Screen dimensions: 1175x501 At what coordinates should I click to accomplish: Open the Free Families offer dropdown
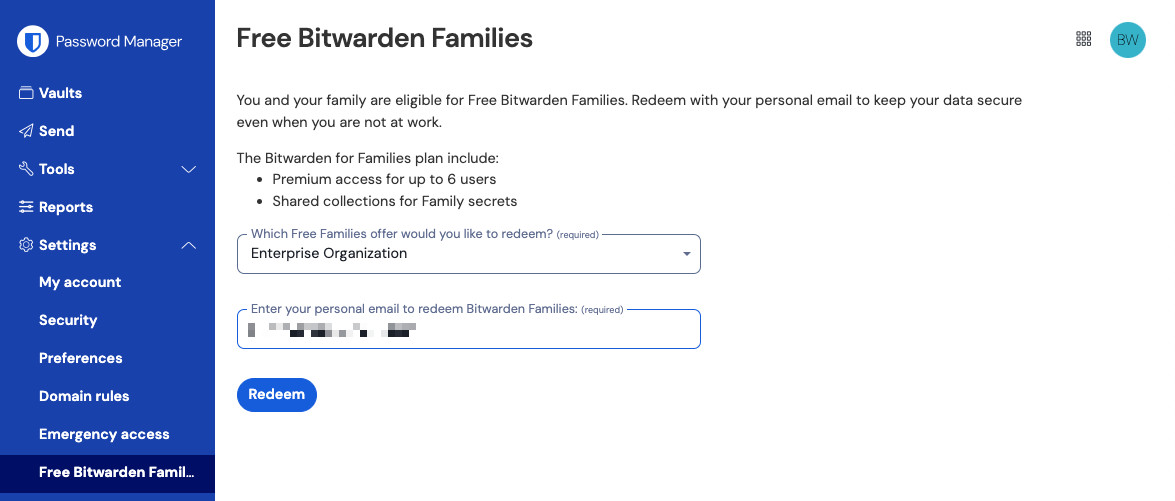[x=468, y=254]
